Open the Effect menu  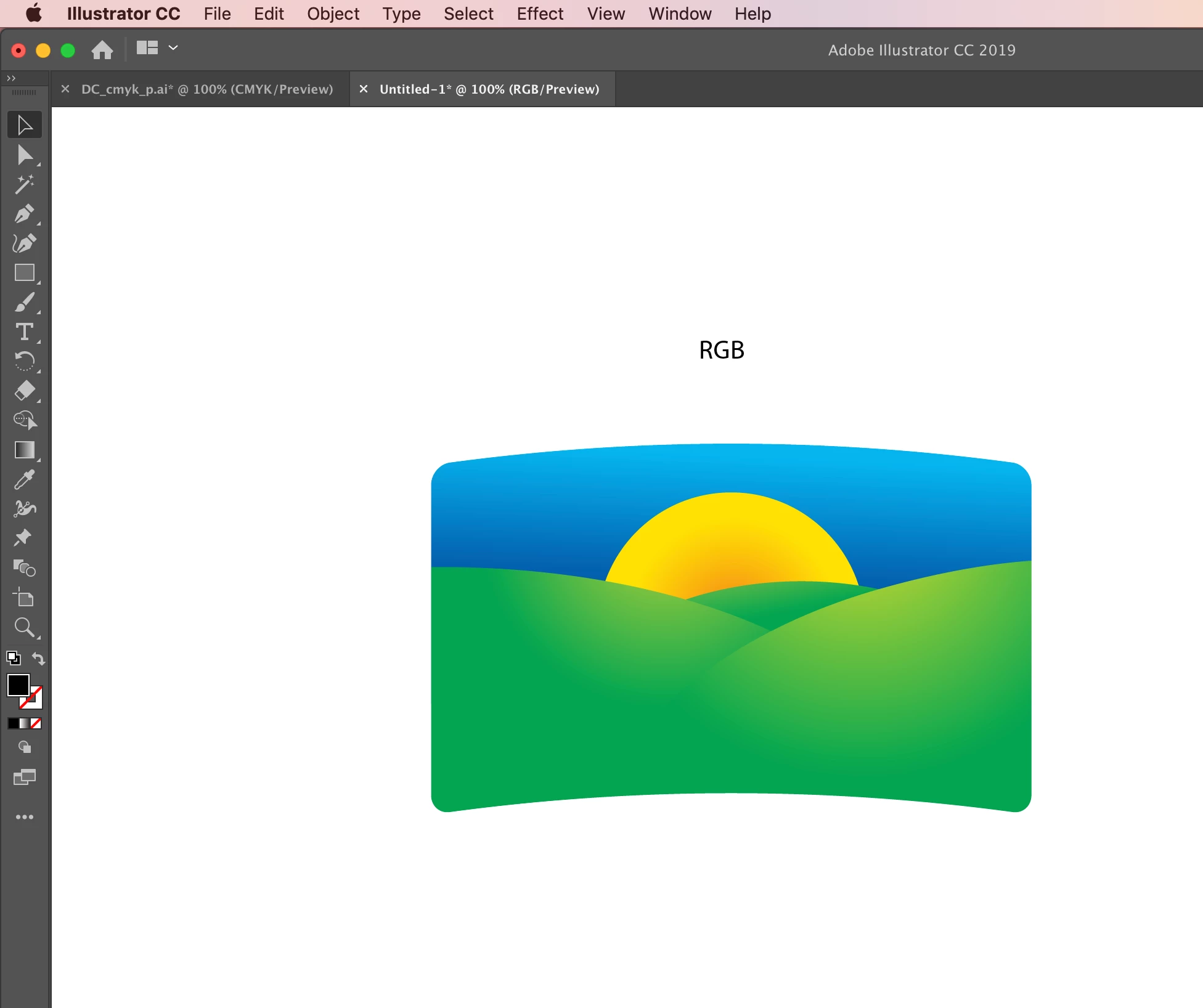click(x=539, y=14)
